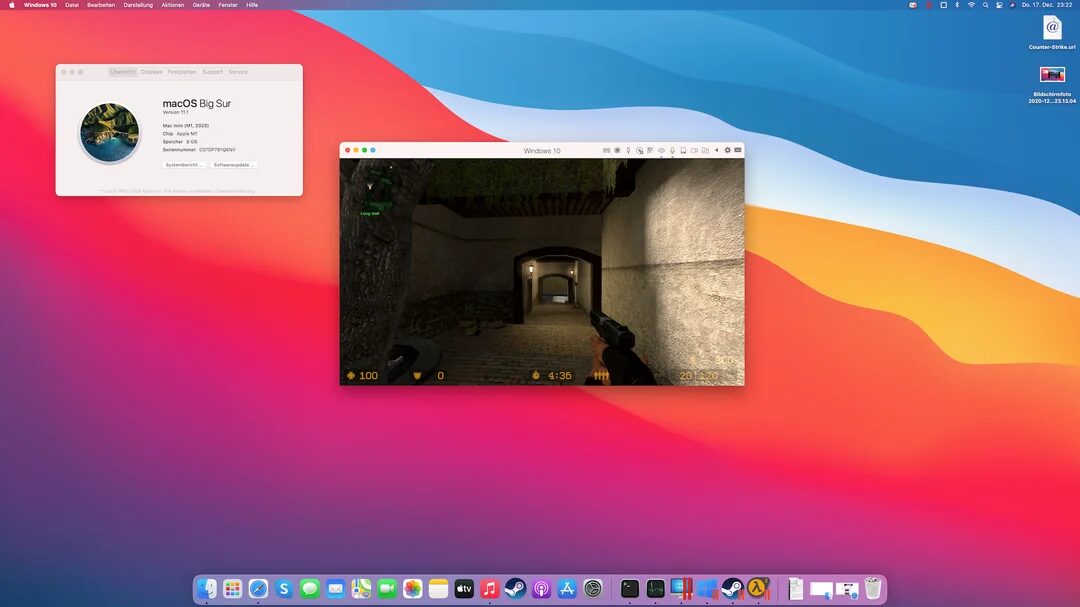Open the Counter-Strike.url desktop file
Viewport: 1080px width, 607px height.
pos(1051,28)
